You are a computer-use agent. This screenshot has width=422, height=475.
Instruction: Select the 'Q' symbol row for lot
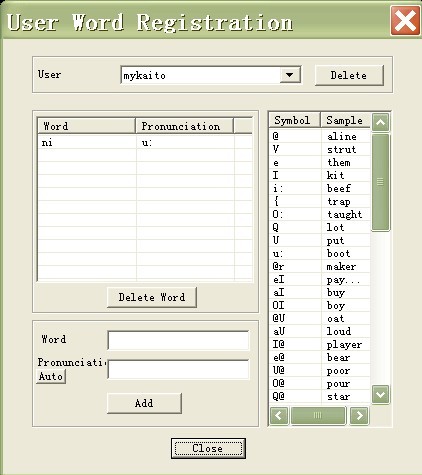click(x=320, y=227)
